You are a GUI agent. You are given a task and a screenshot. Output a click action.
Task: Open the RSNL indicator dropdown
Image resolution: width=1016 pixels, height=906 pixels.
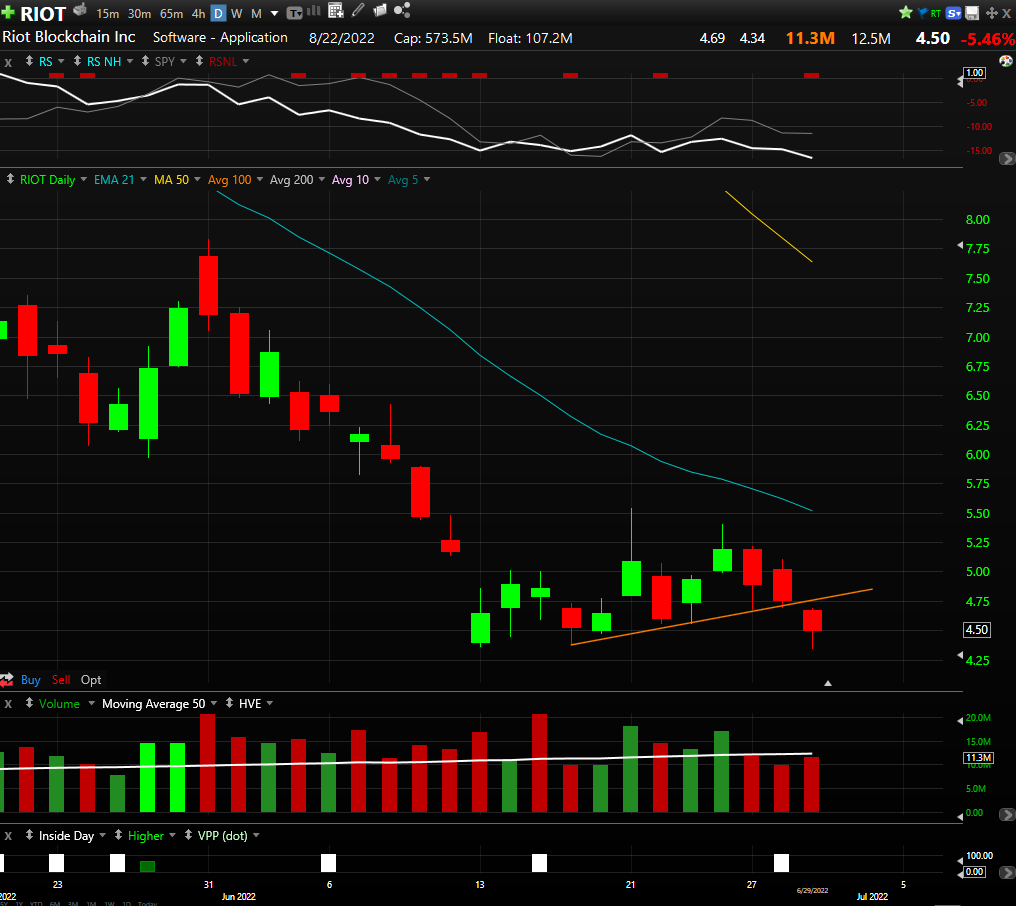click(x=246, y=62)
